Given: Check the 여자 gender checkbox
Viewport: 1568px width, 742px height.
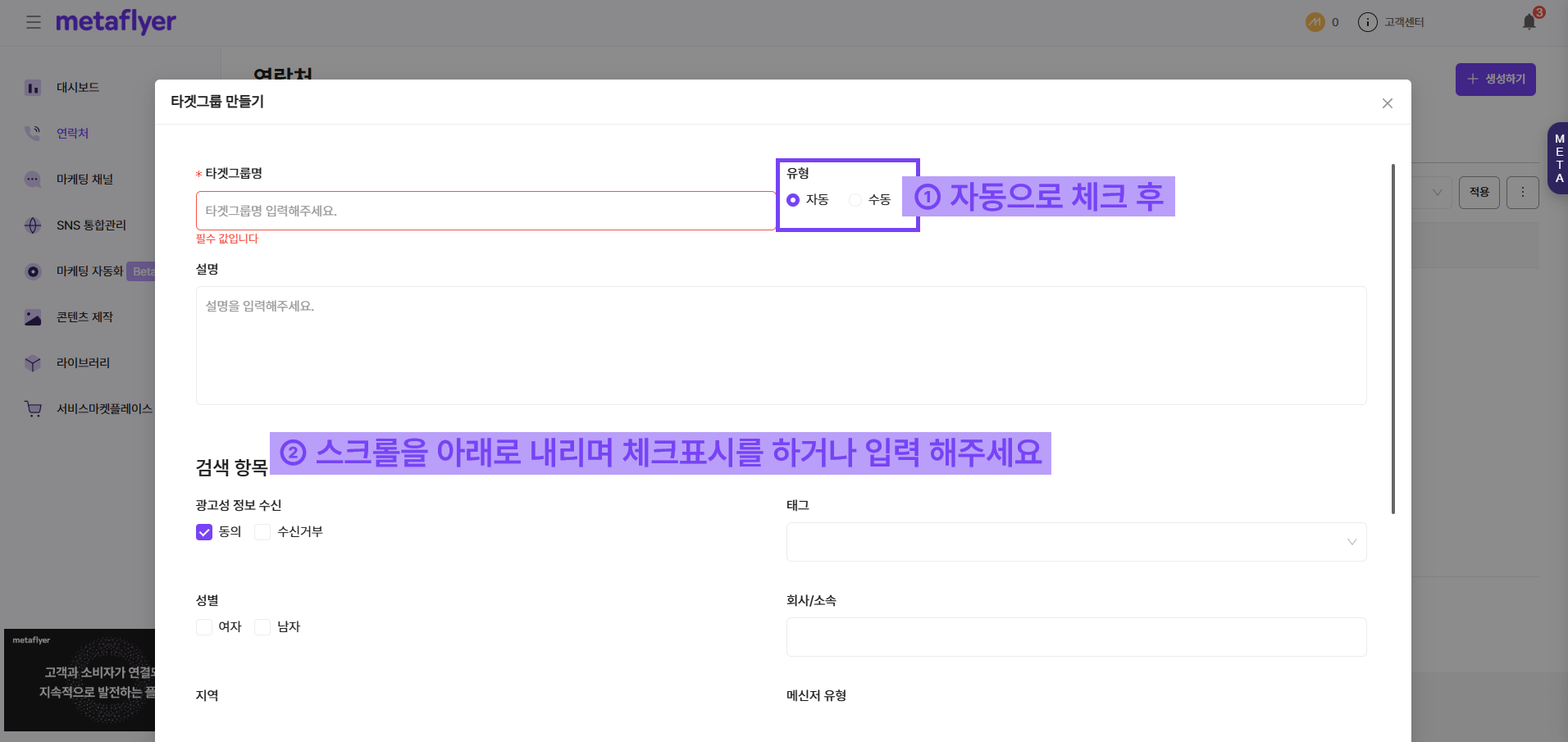Looking at the screenshot, I should pos(204,627).
